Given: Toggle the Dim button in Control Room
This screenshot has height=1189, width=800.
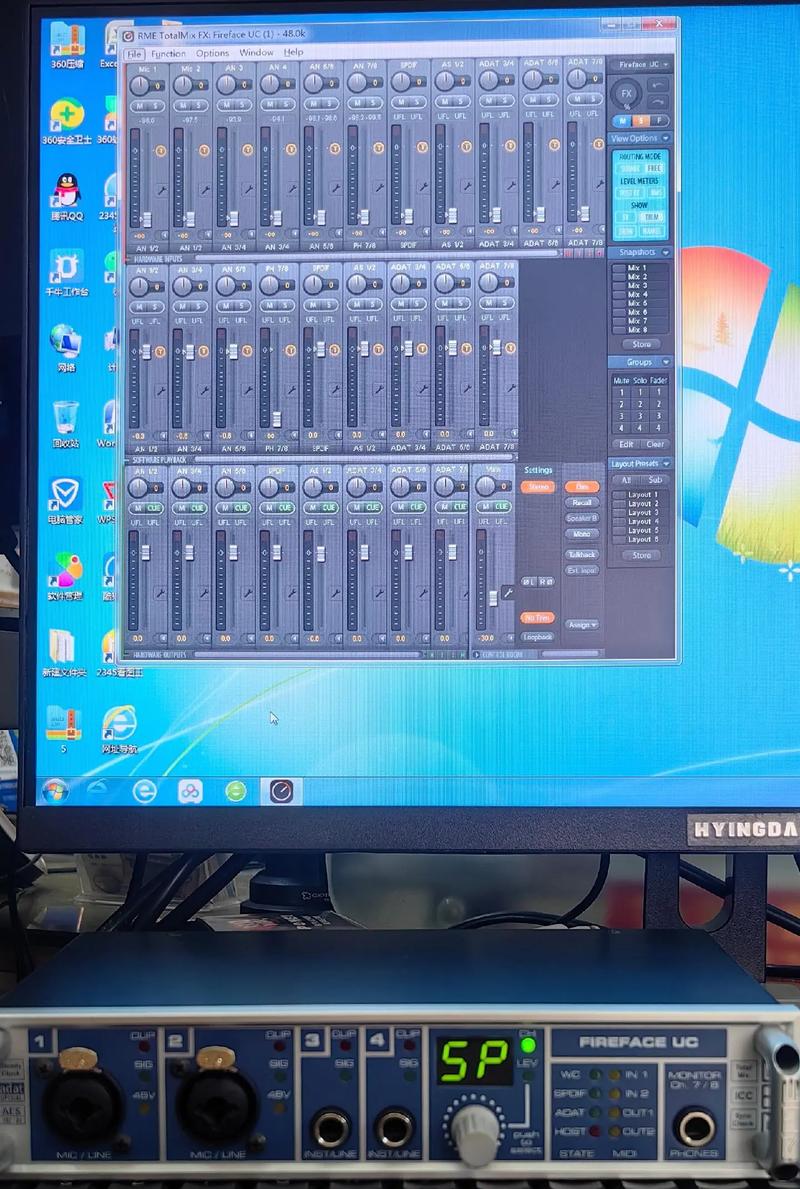Looking at the screenshot, I should (x=581, y=487).
